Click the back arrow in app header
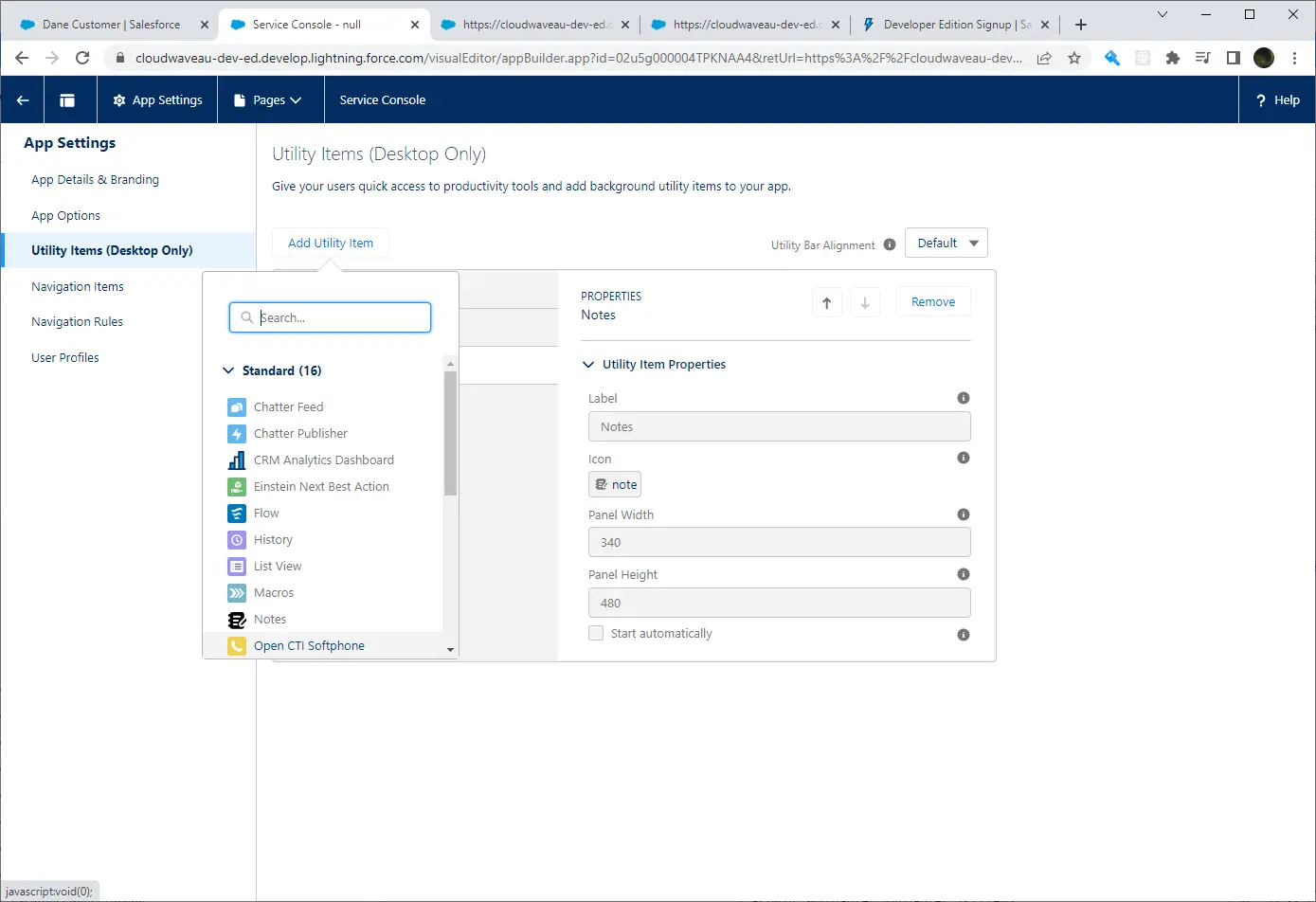The image size is (1316, 902). (23, 100)
